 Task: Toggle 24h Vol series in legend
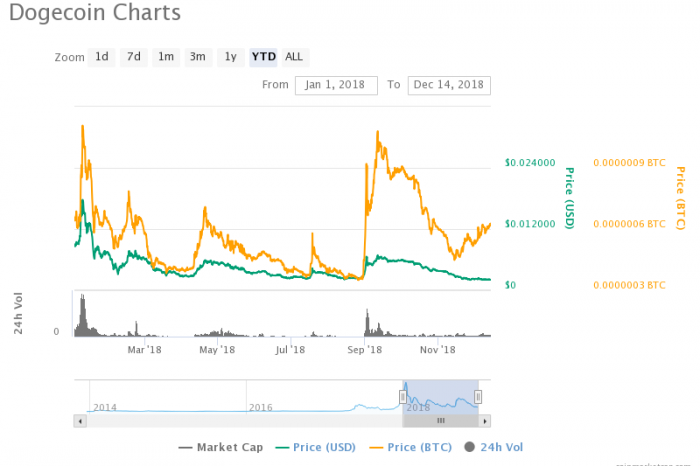click(494, 447)
